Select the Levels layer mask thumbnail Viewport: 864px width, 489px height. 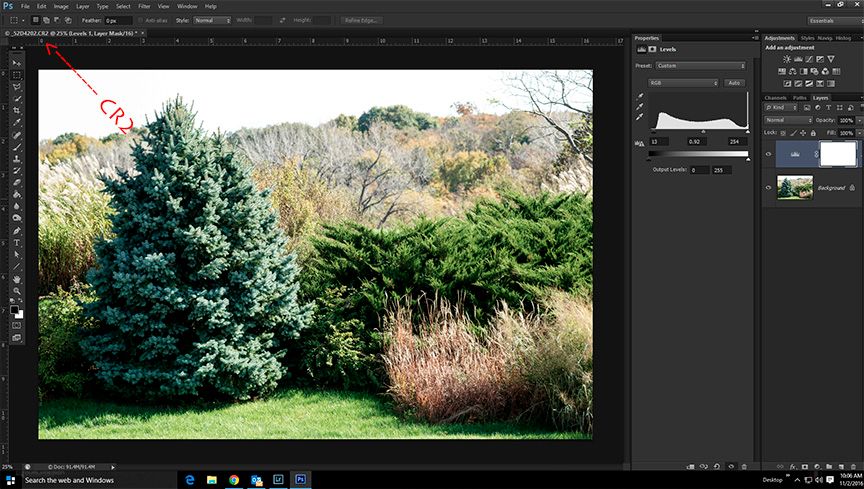coord(838,153)
